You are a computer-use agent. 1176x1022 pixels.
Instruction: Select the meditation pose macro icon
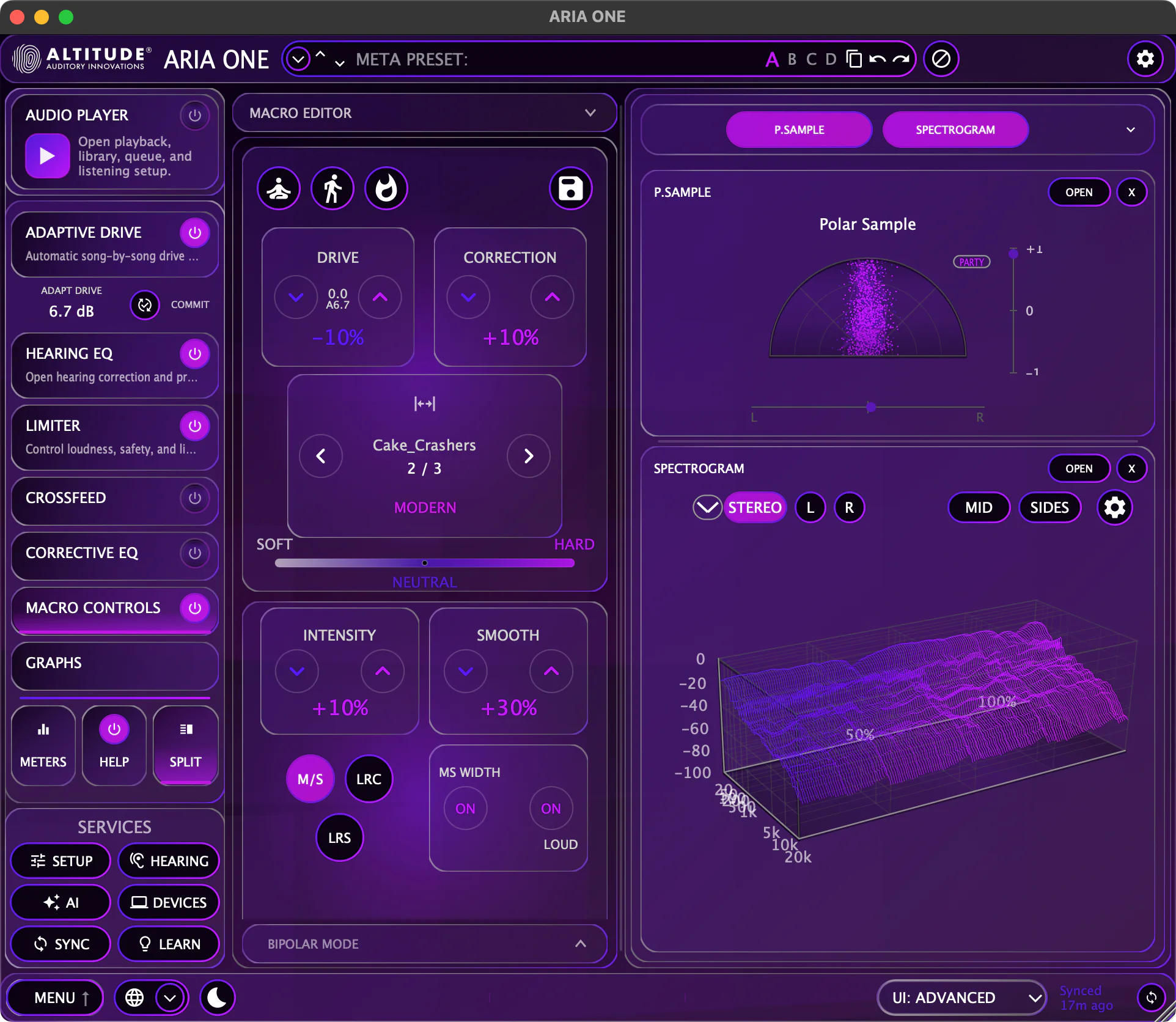tap(279, 188)
